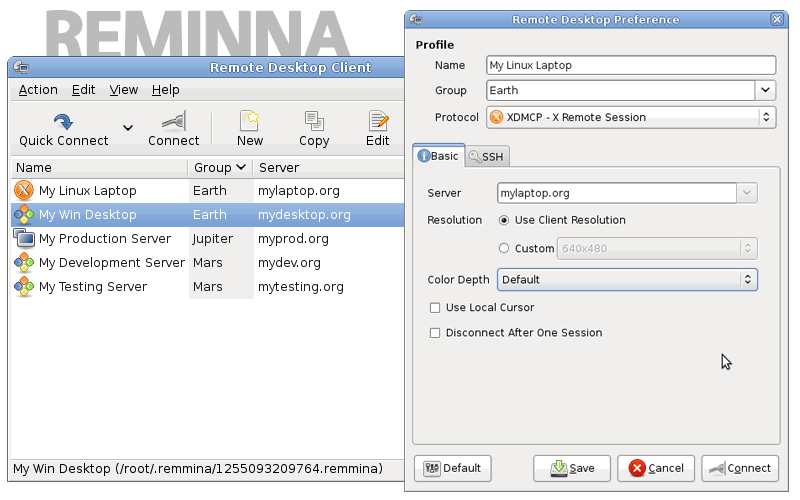
Task: Click the myprod.org server cell
Action: point(293,239)
